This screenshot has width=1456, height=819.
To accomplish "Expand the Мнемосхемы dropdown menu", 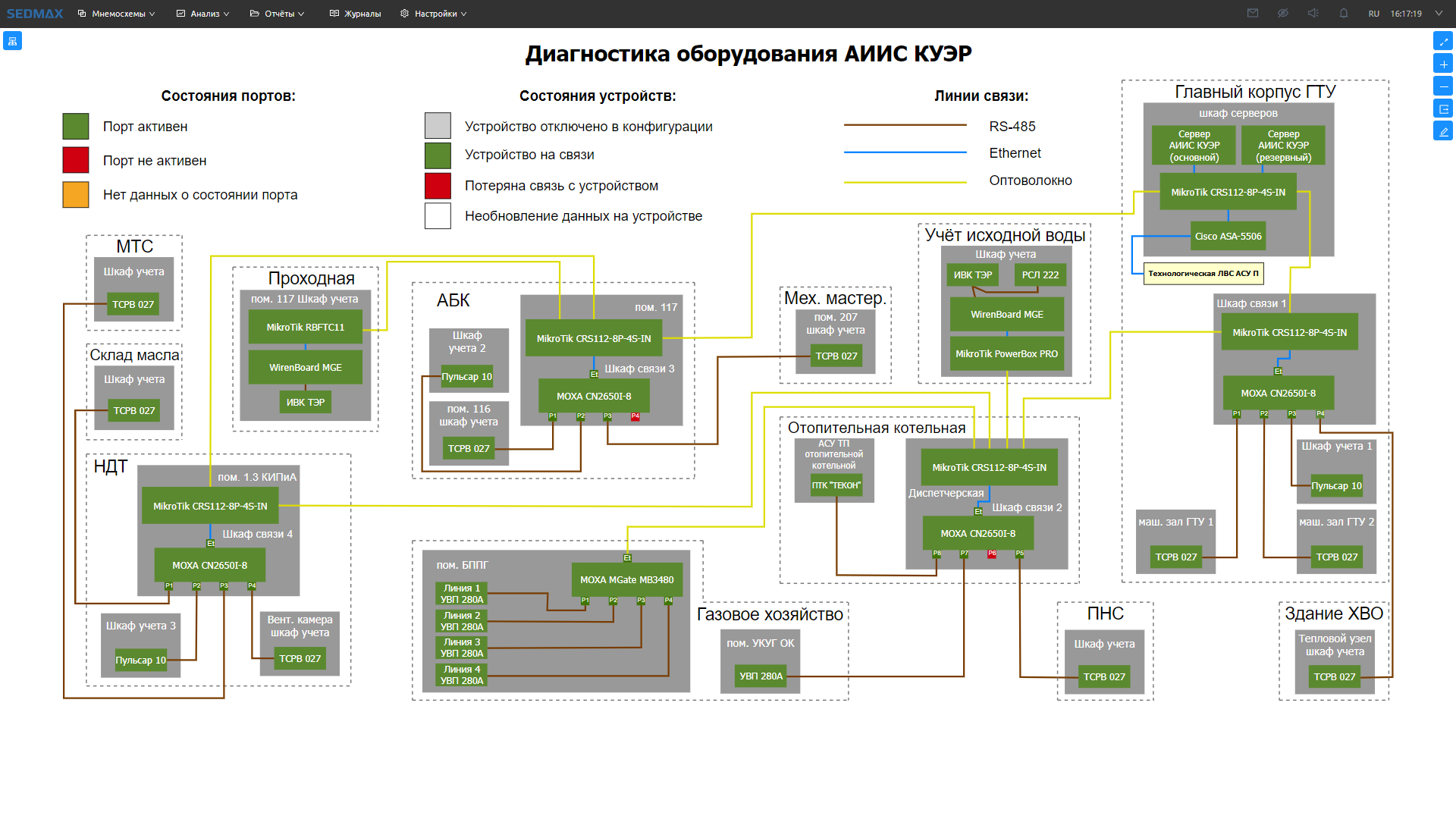I will pyautogui.click(x=117, y=14).
